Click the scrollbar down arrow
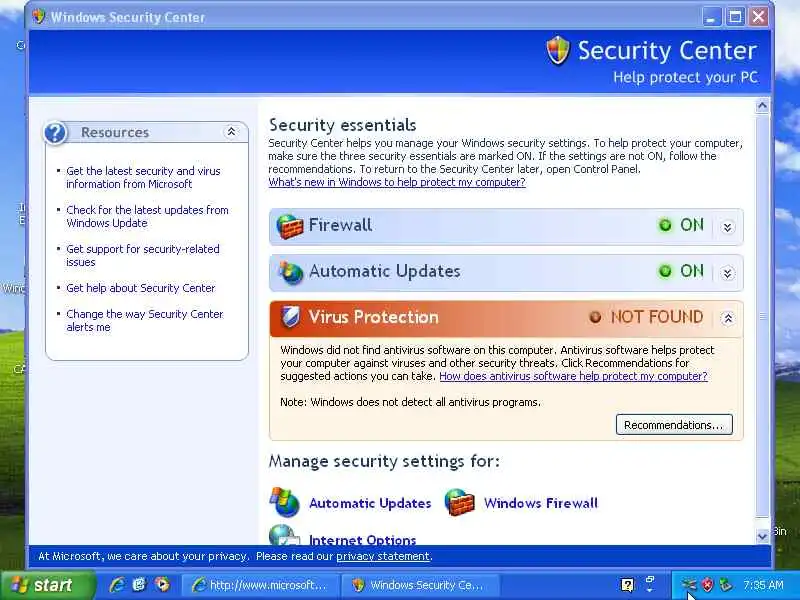Screen dimensions: 800x600 (762, 536)
